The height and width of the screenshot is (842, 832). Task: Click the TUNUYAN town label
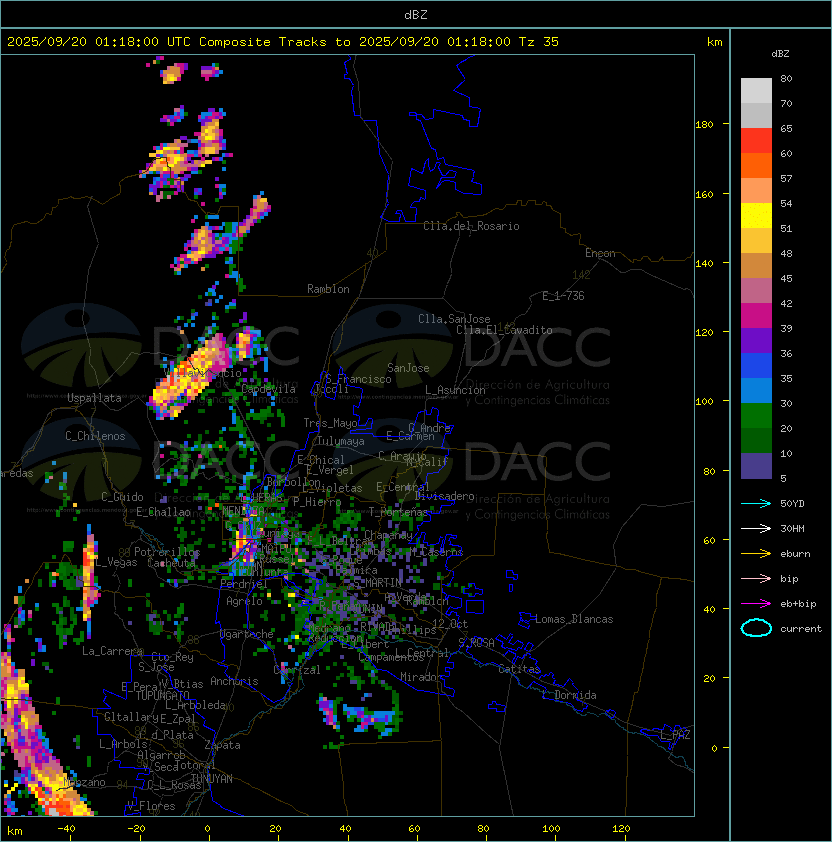pos(212,779)
